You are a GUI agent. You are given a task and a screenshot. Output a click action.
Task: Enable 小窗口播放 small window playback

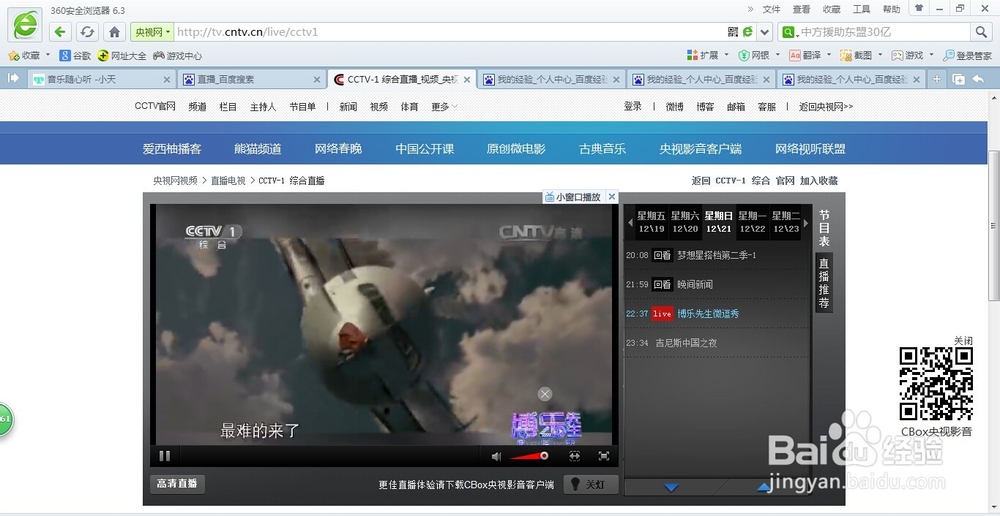pos(573,197)
